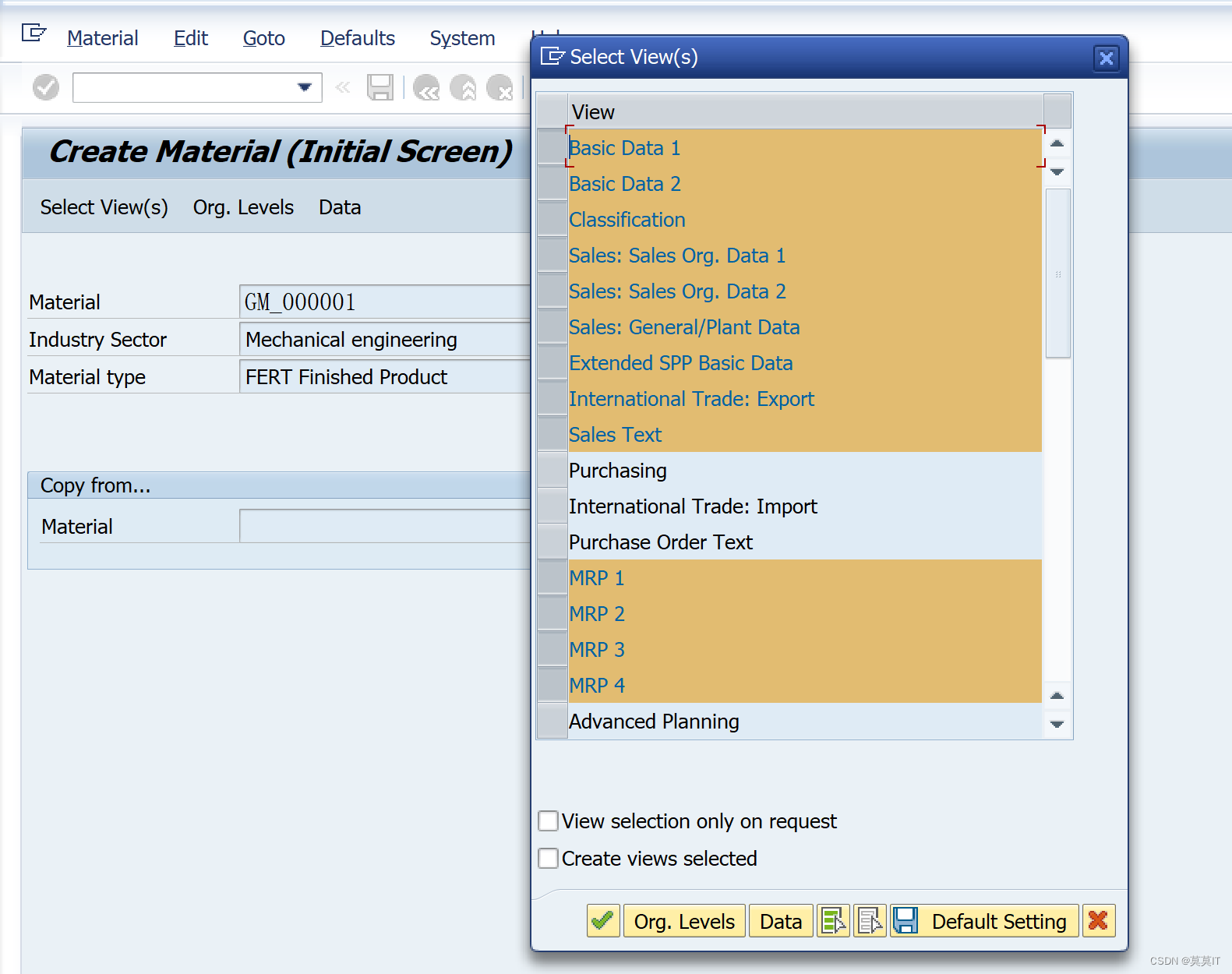Toggle row selector for MRP 1
Image resolution: width=1232 pixels, height=974 pixels.
point(552,578)
